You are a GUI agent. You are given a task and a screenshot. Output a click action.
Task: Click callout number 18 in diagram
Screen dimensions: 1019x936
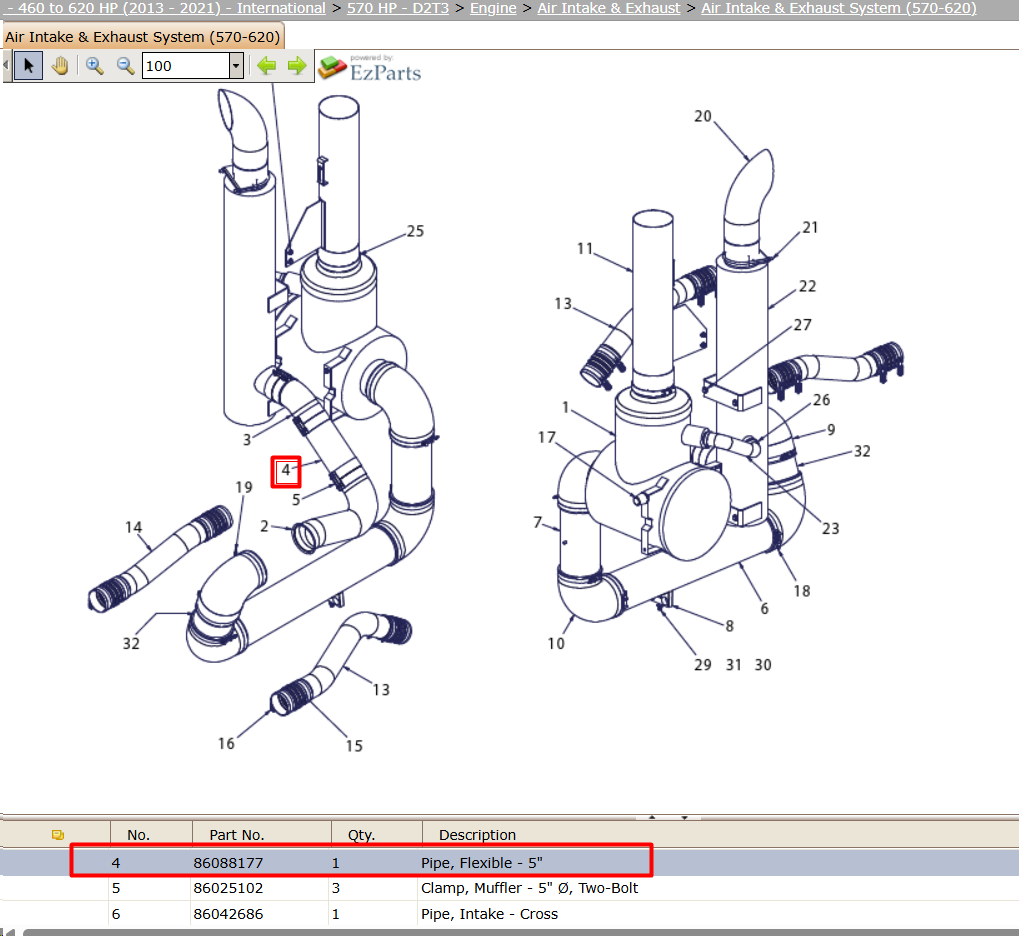pos(802,591)
